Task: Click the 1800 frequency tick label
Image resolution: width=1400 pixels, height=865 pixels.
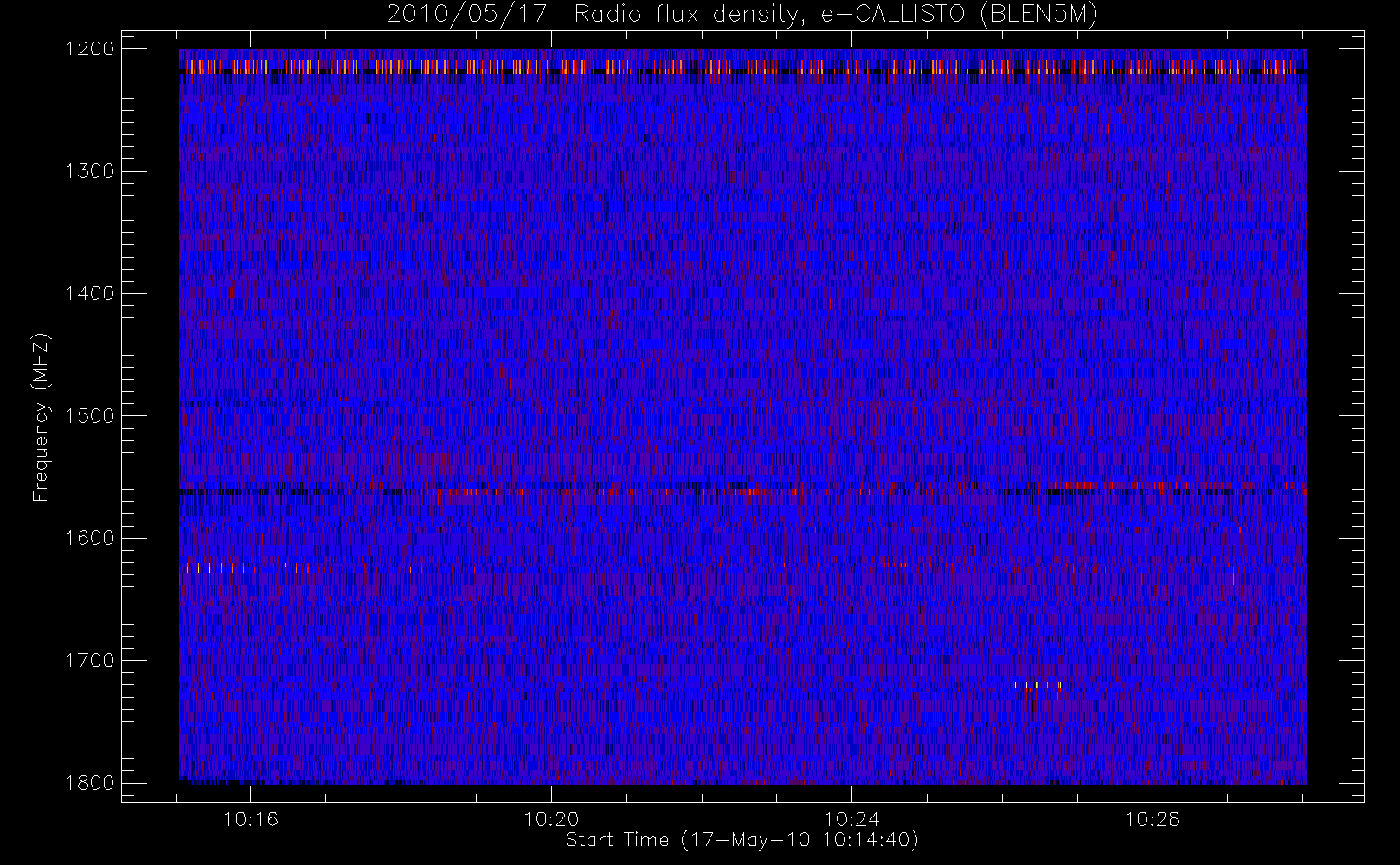Action: pyautogui.click(x=90, y=783)
